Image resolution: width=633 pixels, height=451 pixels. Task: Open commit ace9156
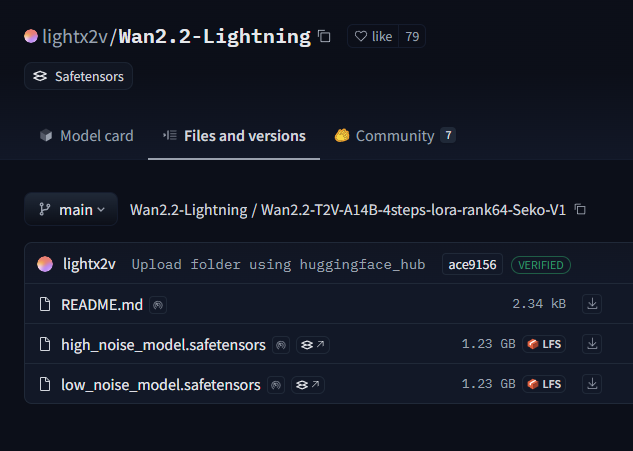[472, 264]
